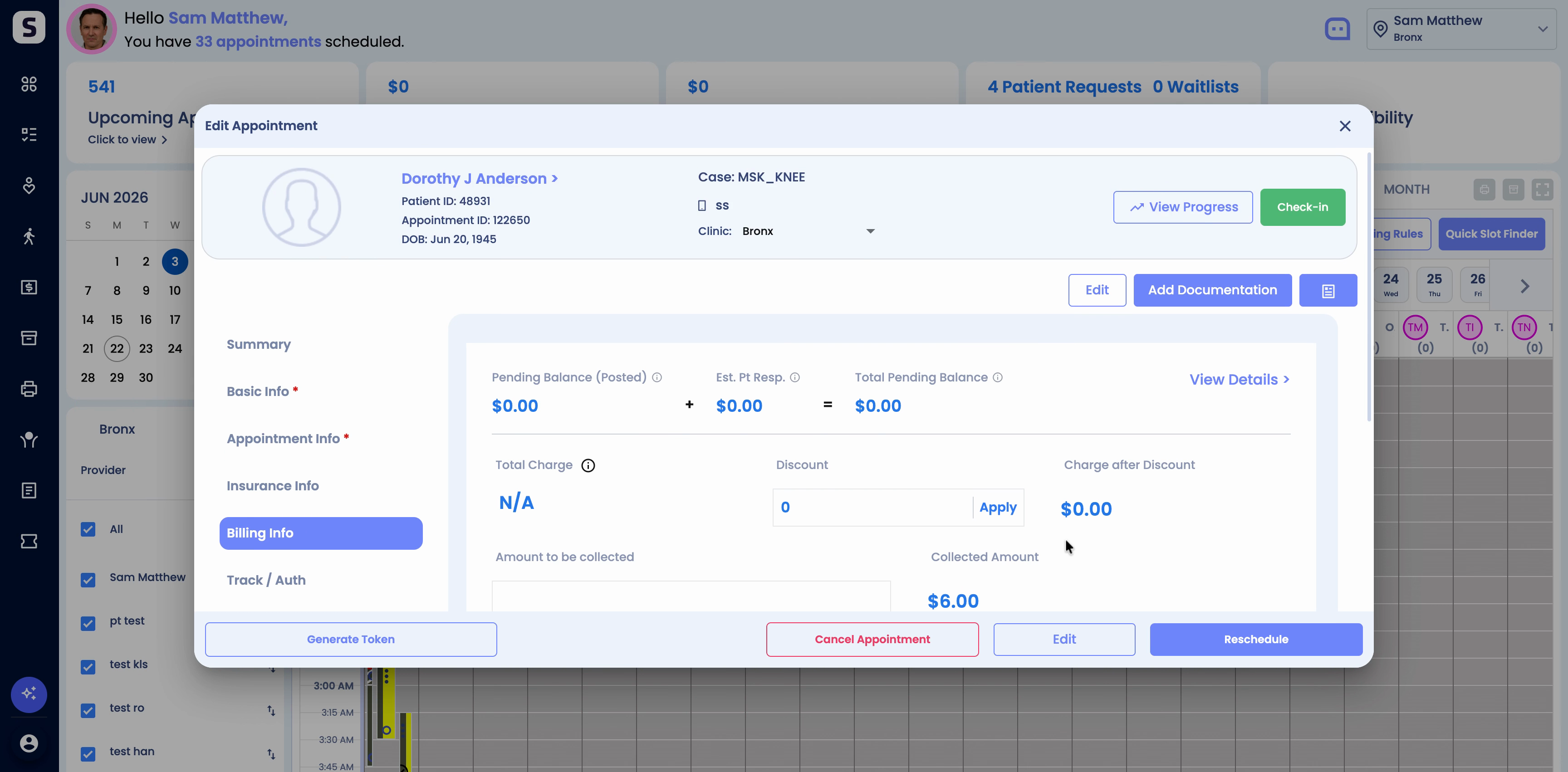The height and width of the screenshot is (772, 1568).
Task: Click the Edit Appointment dialog scrollbar
Action: tap(1369, 286)
